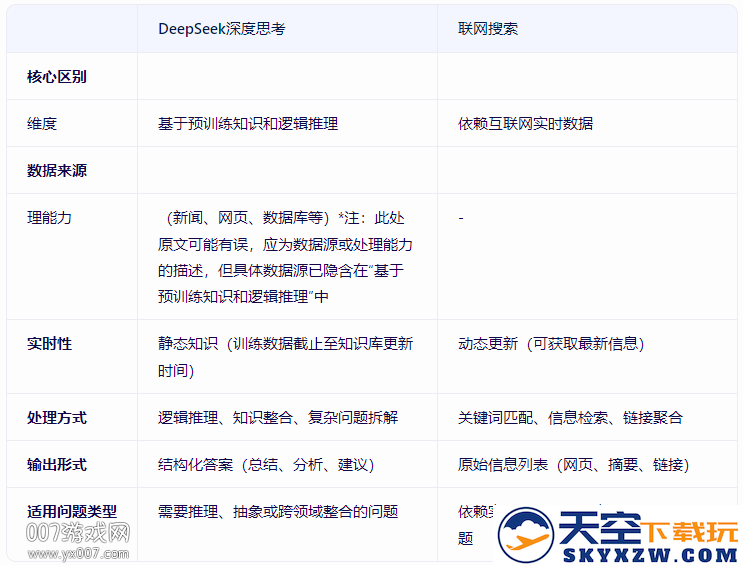Screen dimensions: 743x565
Task: Select cell 动态更新（可获取最新信息）
Action: click(x=551, y=344)
